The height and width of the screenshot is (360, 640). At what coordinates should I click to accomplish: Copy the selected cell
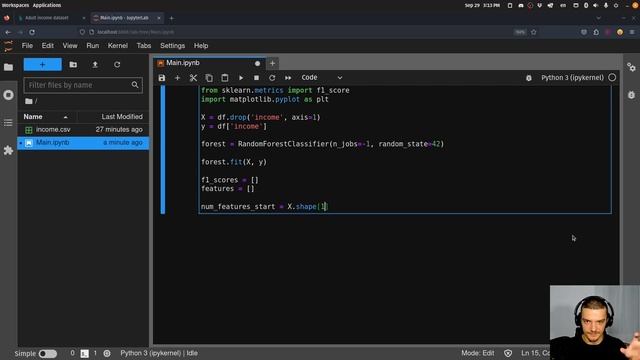(209, 78)
